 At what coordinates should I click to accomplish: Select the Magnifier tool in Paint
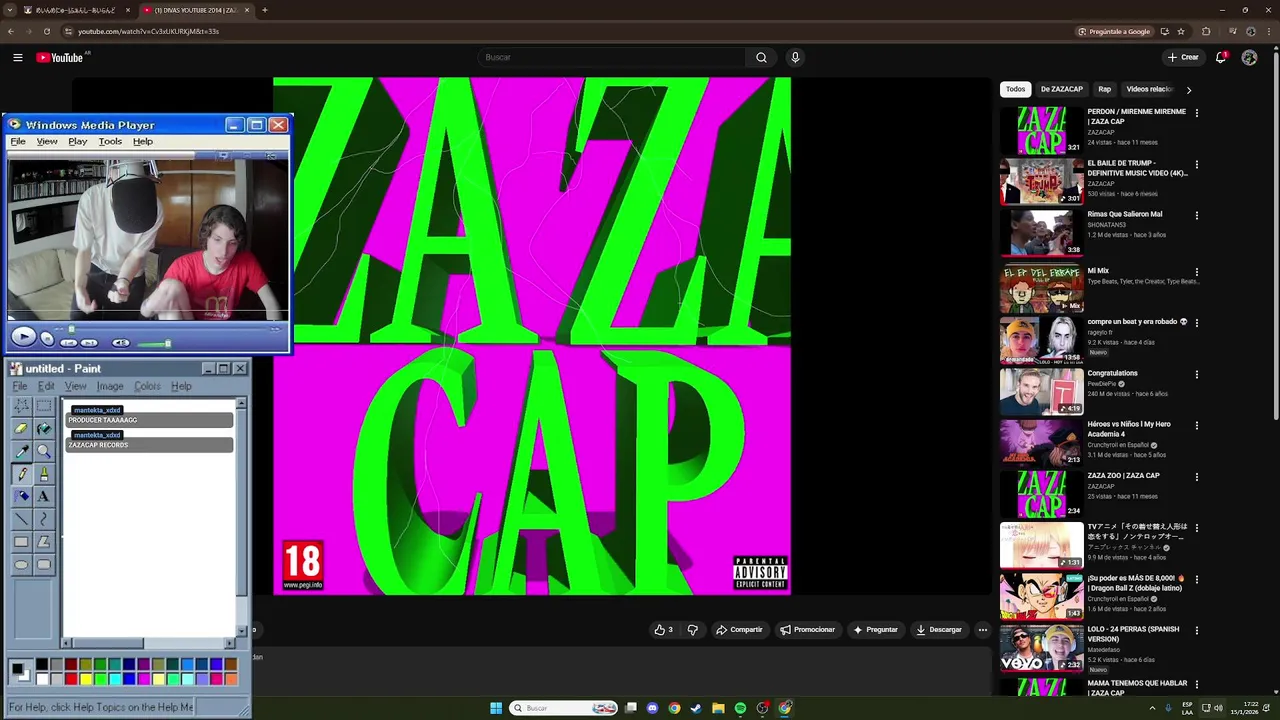pos(44,452)
